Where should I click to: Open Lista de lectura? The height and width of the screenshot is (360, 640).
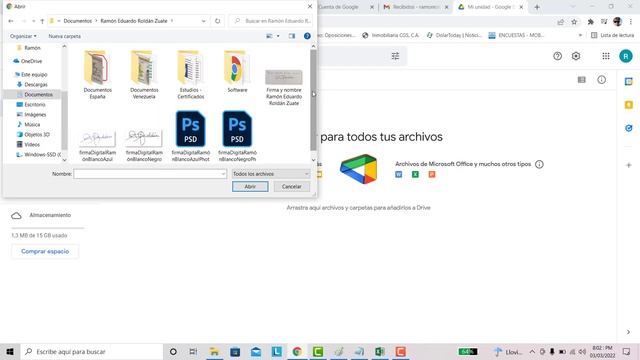613,36
